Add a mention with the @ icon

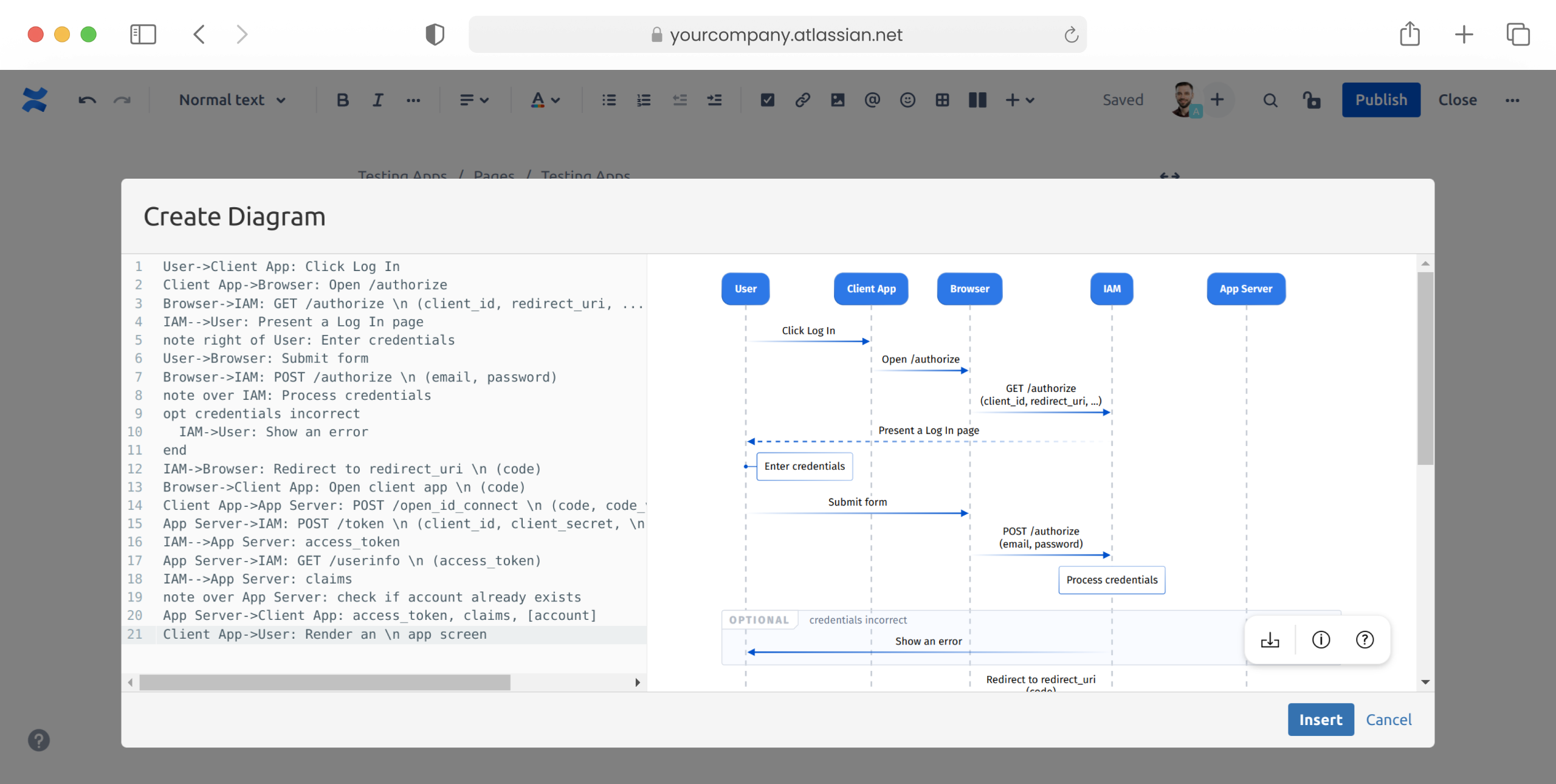[872, 100]
